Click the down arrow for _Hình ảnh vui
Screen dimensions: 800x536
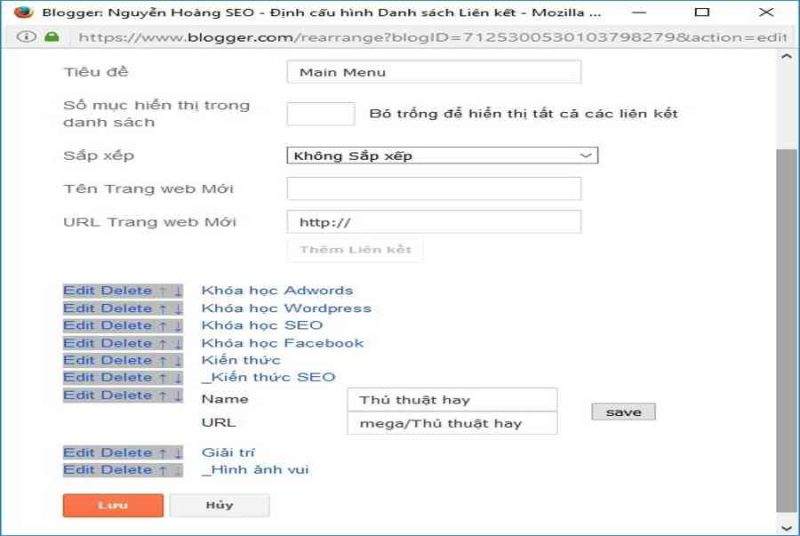coord(177,470)
